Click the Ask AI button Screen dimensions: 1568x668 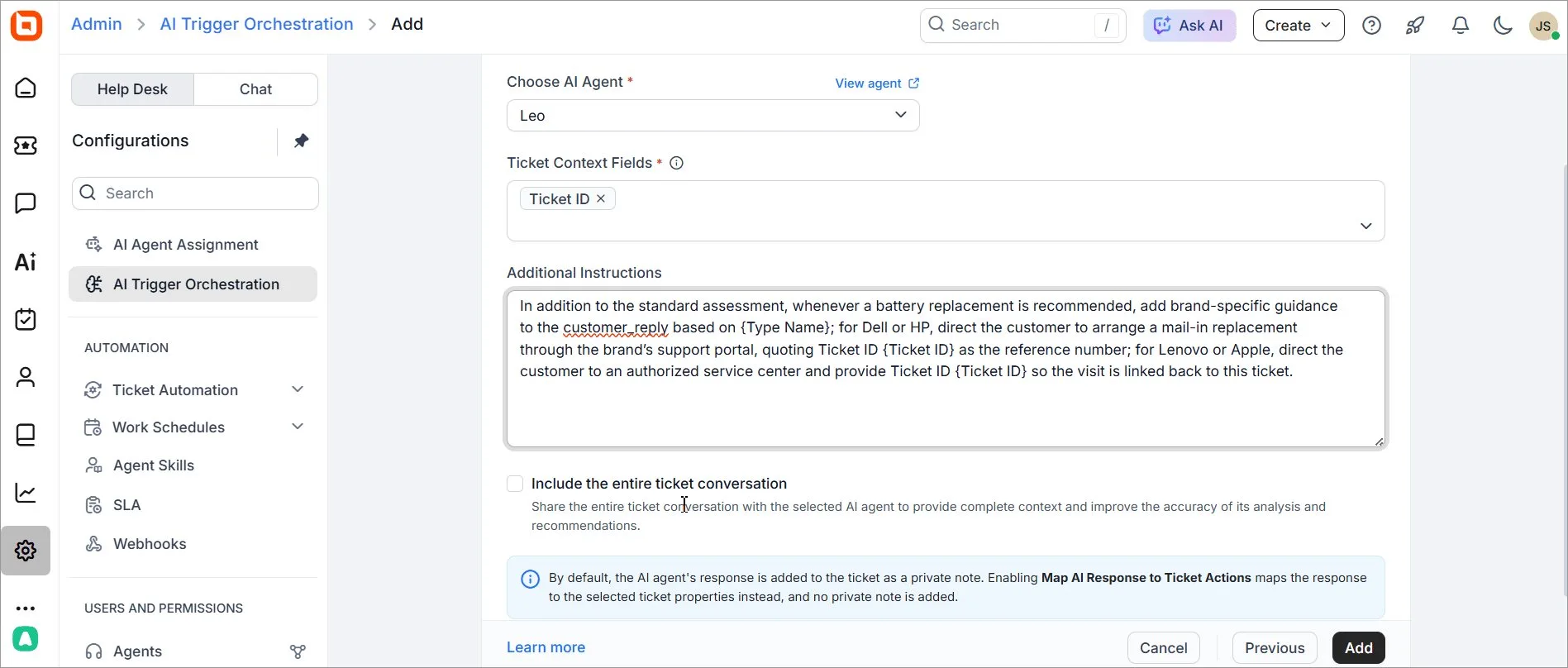[1189, 26]
